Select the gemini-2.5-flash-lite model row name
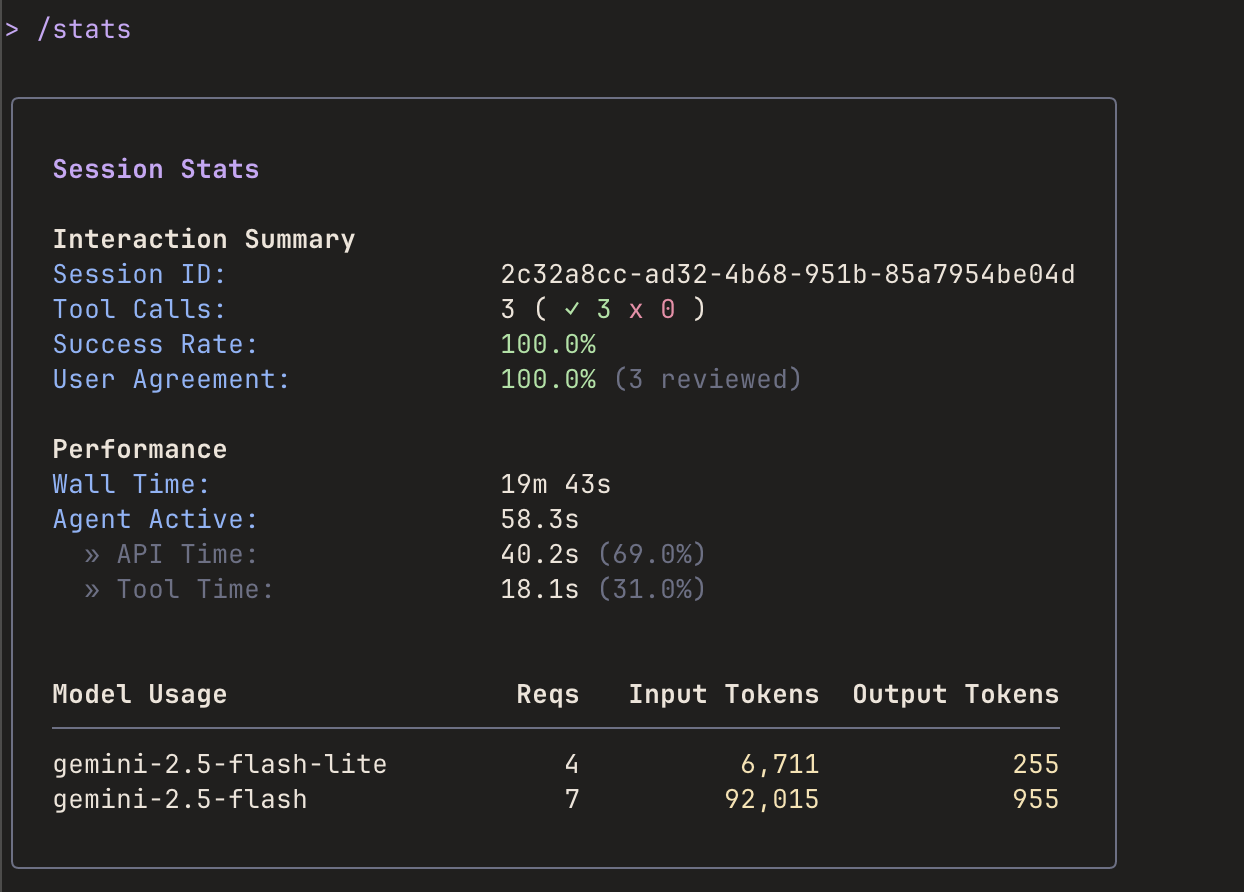The image size is (1244, 892). [x=220, y=765]
